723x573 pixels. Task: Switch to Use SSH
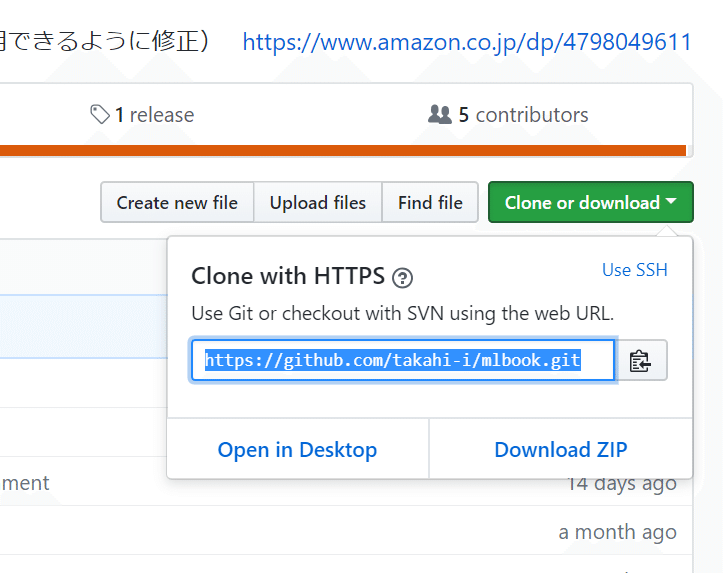click(x=634, y=270)
